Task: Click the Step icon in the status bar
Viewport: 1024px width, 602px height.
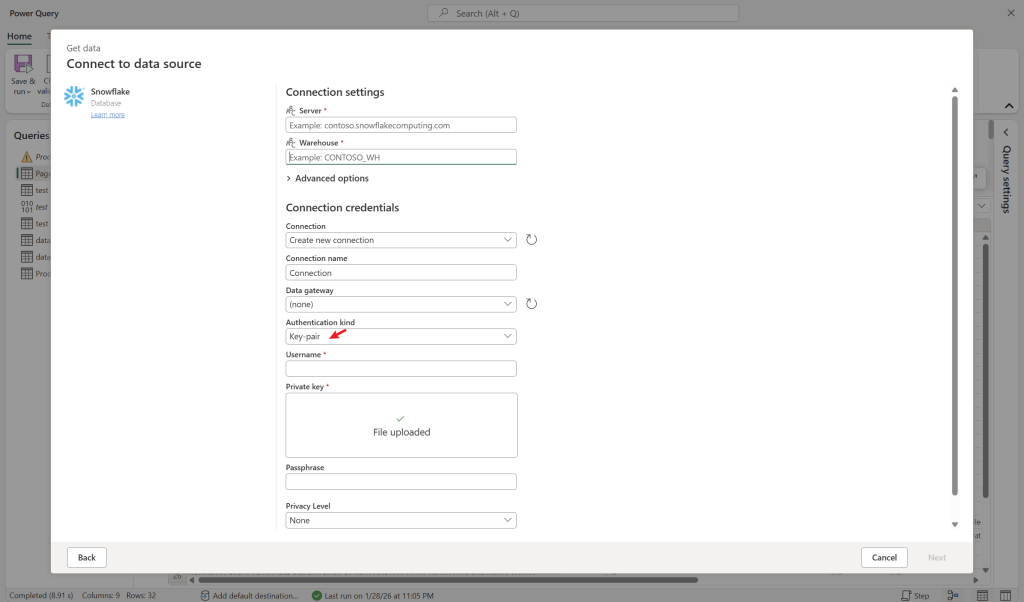Action: pyautogui.click(x=906, y=595)
